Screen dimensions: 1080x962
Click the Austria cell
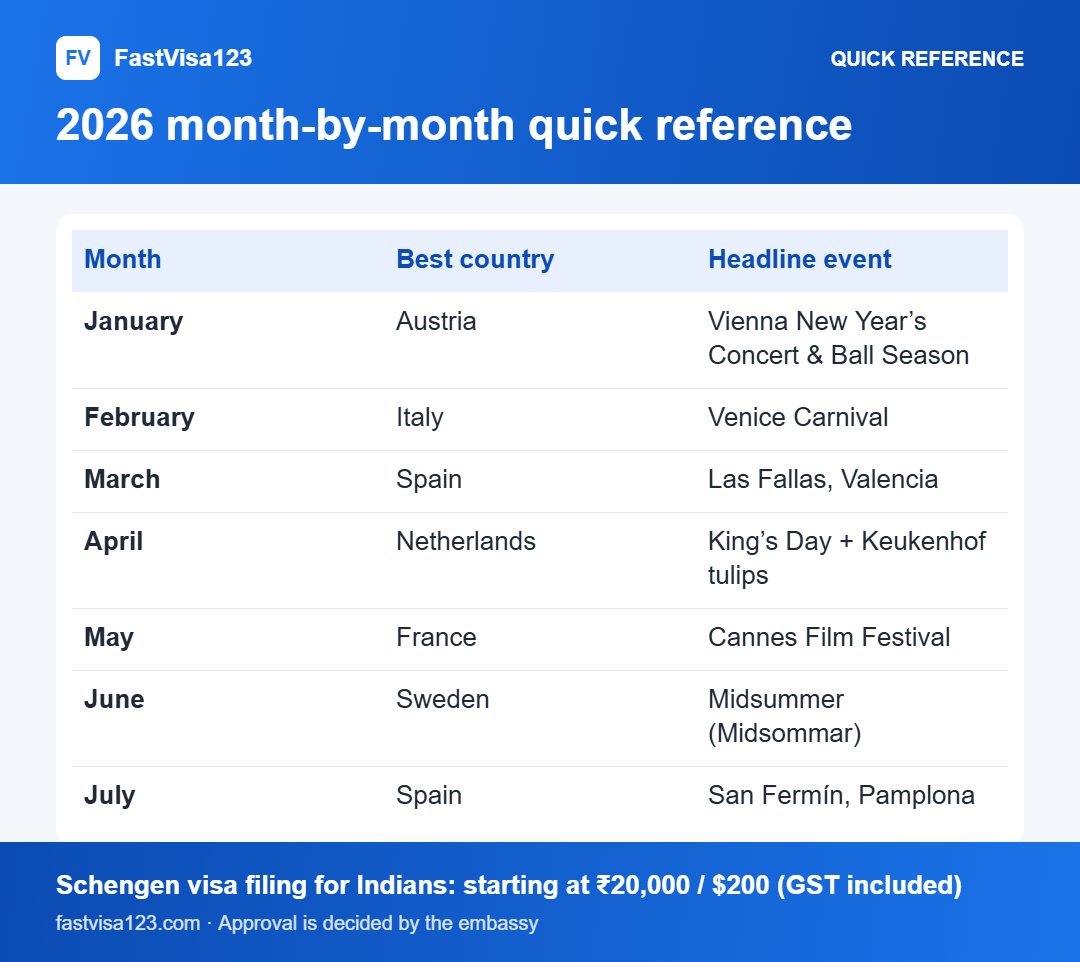point(436,322)
